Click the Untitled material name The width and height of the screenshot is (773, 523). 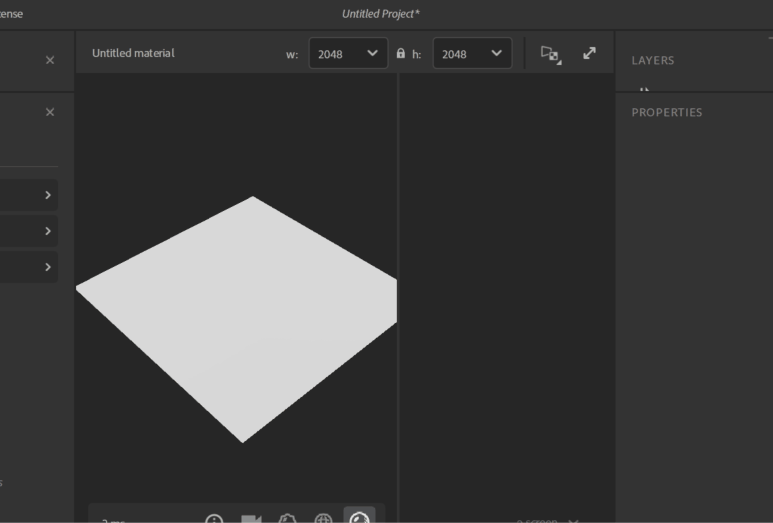[133, 53]
